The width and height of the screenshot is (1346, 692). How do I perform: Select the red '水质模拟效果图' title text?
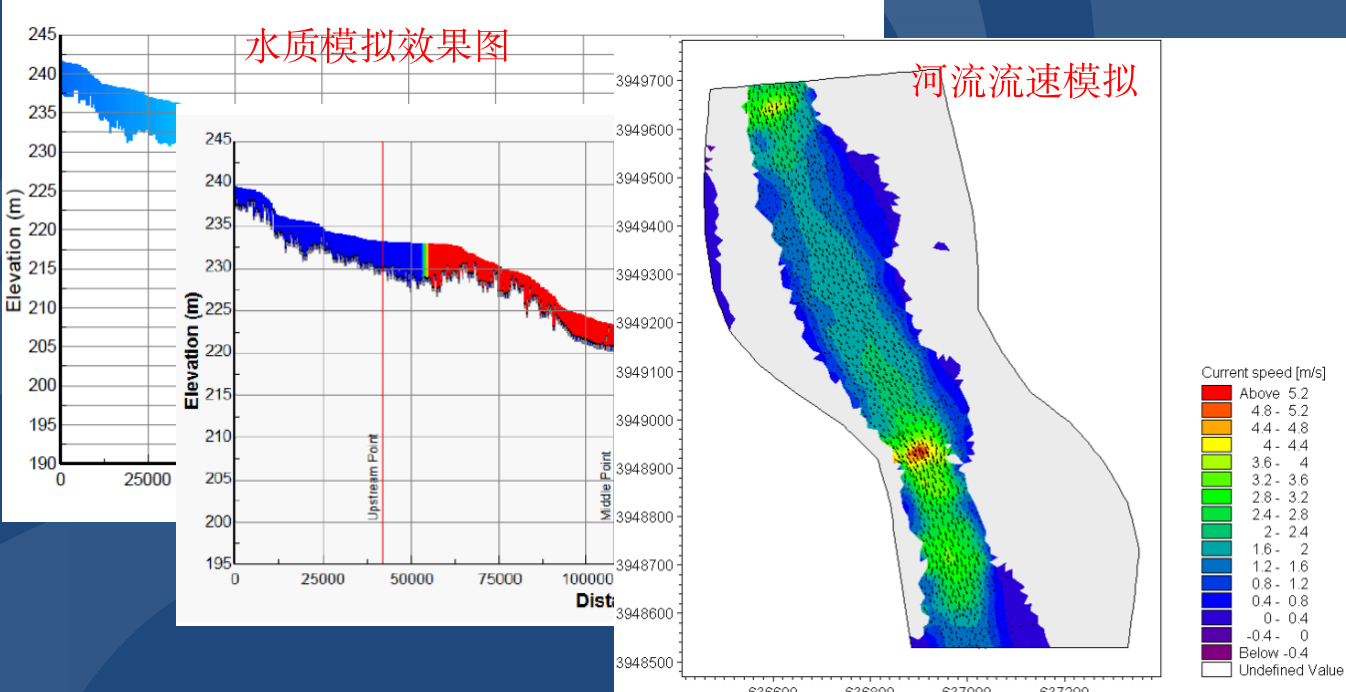pyautogui.click(x=377, y=46)
